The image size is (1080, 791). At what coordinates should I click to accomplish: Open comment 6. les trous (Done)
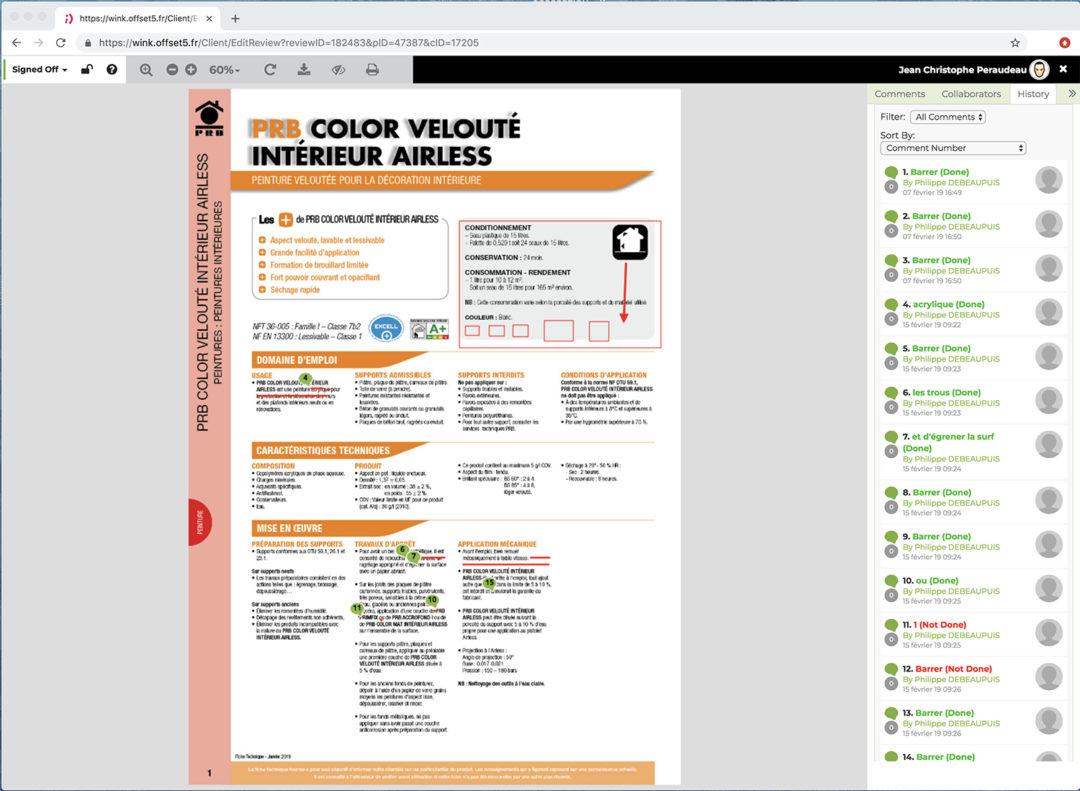click(941, 393)
